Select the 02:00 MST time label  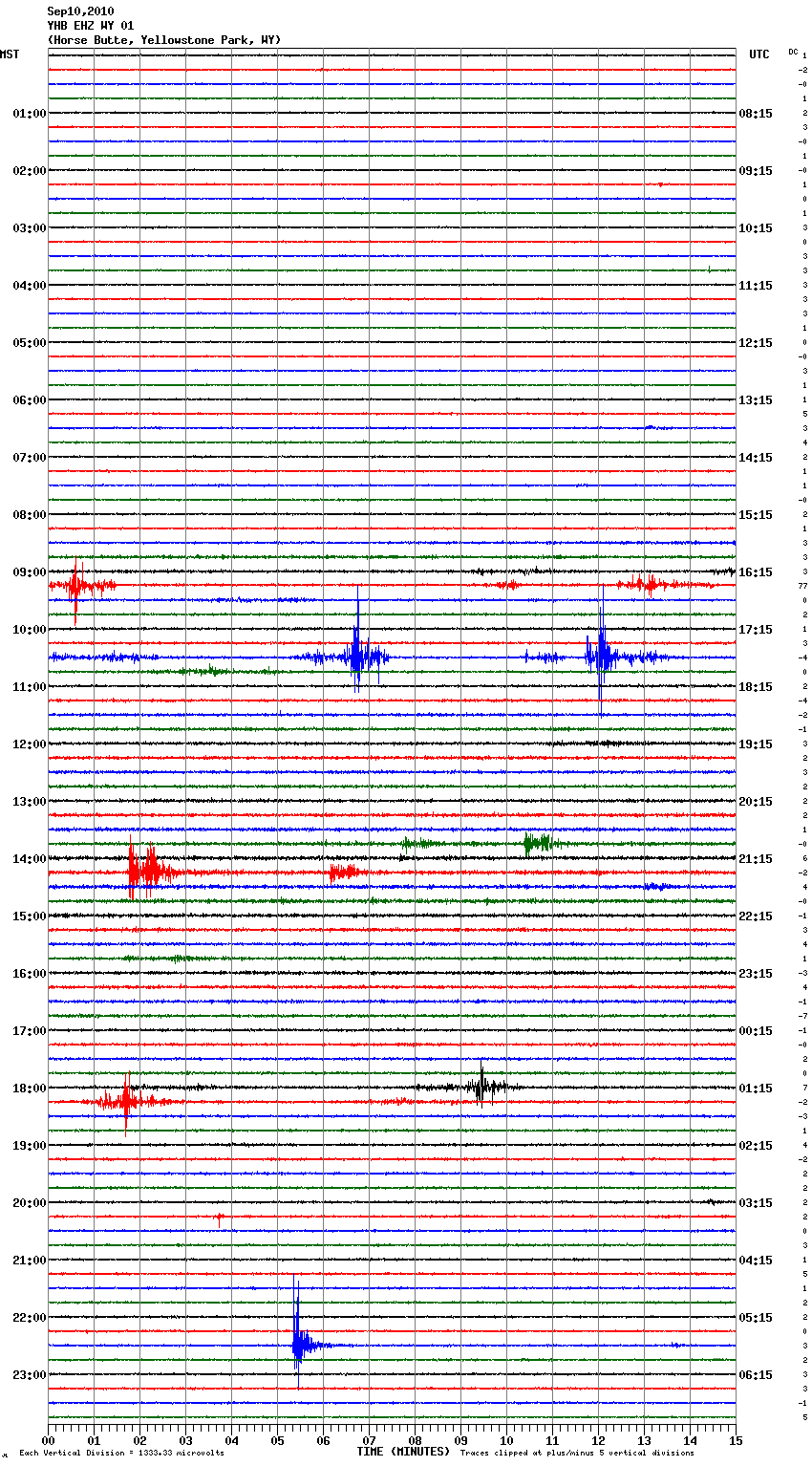(30, 171)
